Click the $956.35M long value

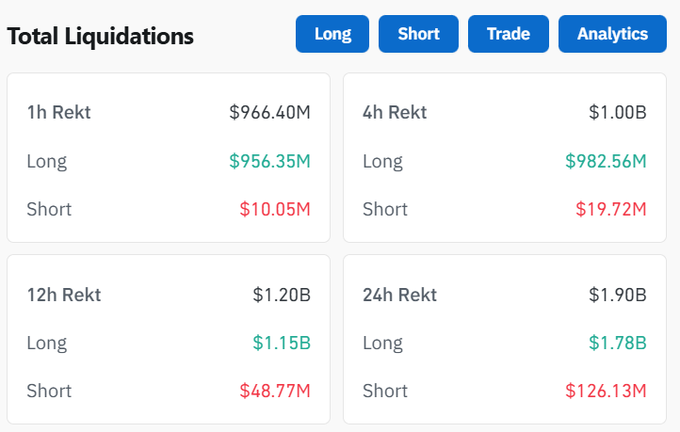pyautogui.click(x=270, y=161)
